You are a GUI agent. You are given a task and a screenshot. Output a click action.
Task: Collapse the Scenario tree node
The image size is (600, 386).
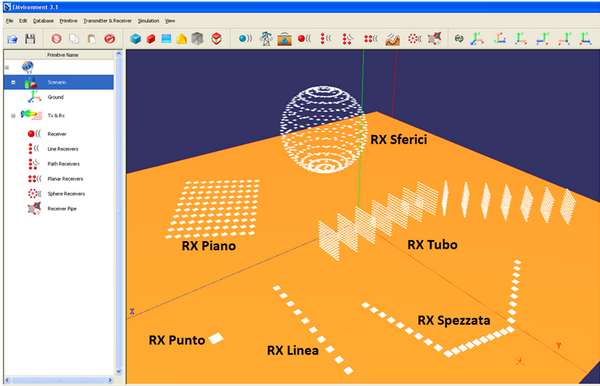click(13, 82)
